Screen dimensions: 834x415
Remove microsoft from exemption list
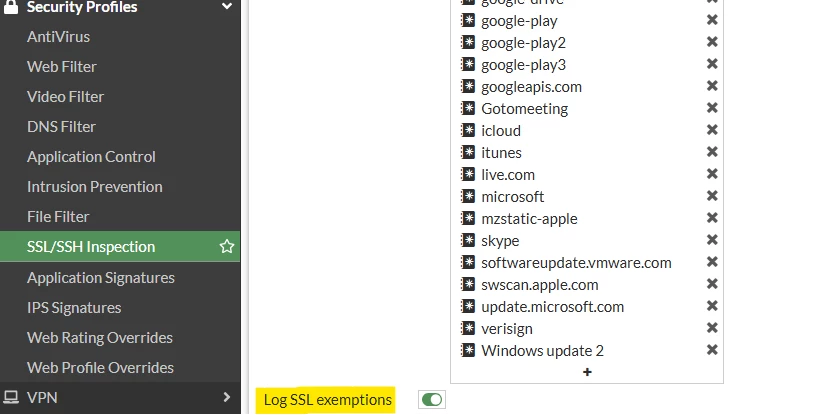[712, 196]
